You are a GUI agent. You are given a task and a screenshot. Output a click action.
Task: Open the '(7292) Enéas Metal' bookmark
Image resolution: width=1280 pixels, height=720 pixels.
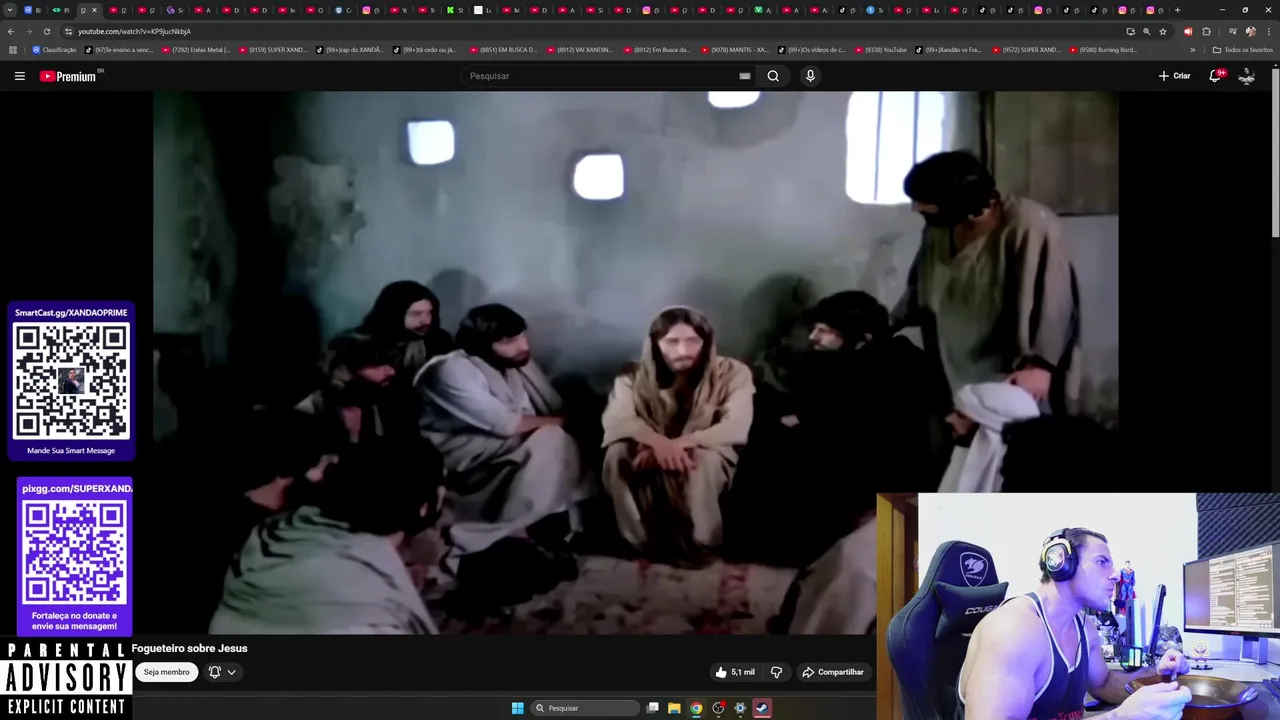pyautogui.click(x=196, y=50)
